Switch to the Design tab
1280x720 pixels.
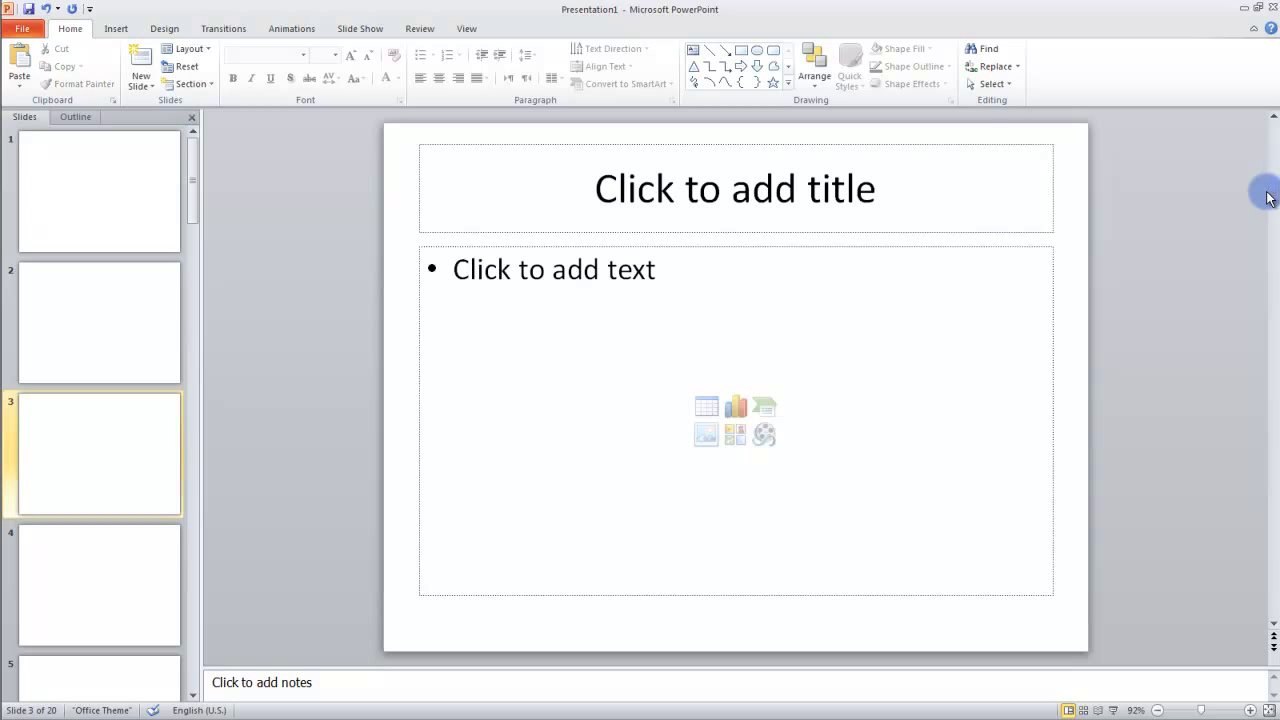(164, 29)
